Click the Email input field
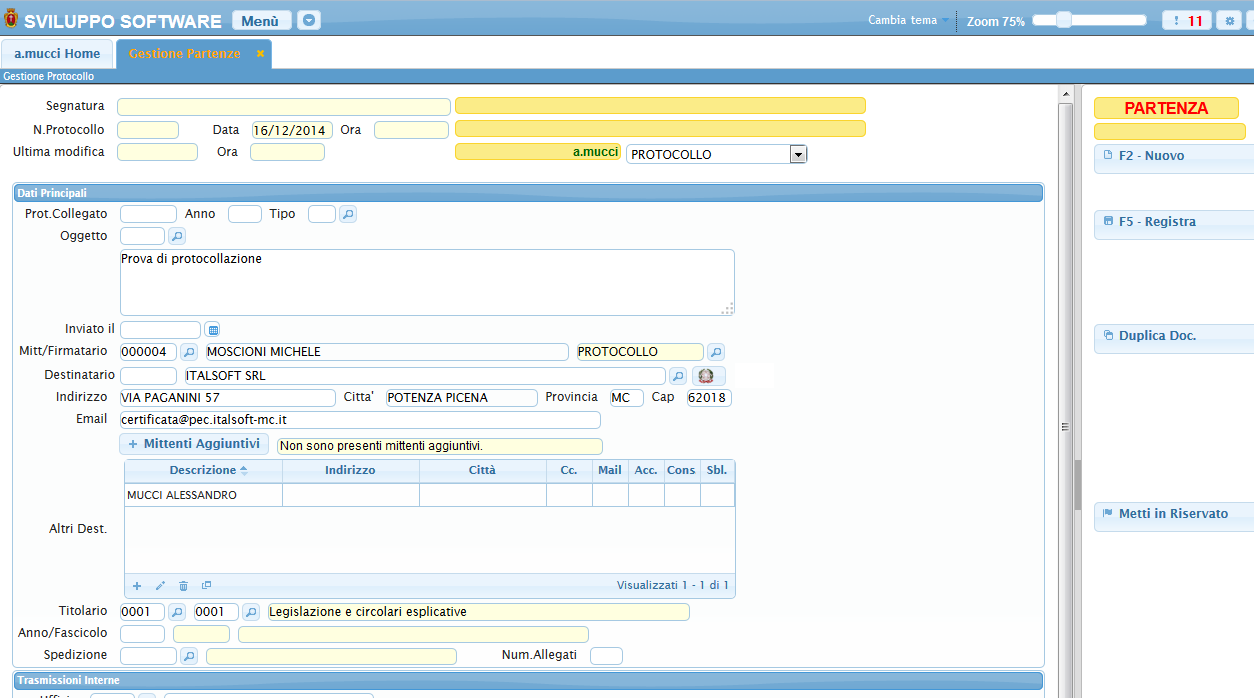Viewport: 1254px width, 698px height. pos(360,420)
